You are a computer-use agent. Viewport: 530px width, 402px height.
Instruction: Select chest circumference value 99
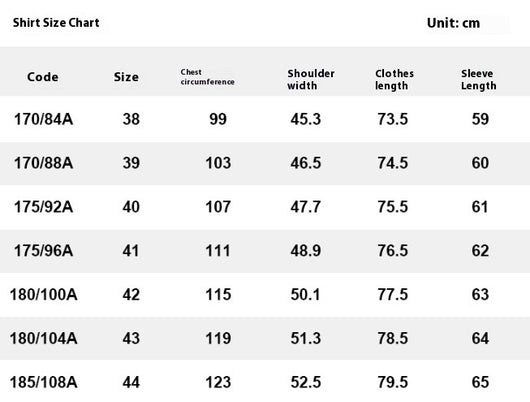[218, 119]
